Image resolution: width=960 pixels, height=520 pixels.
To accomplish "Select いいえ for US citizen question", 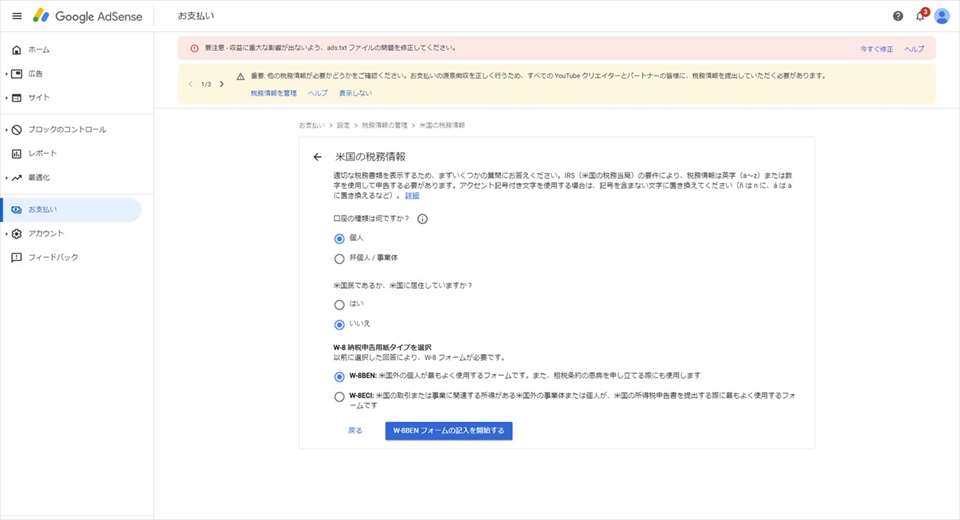I will click(x=339, y=325).
